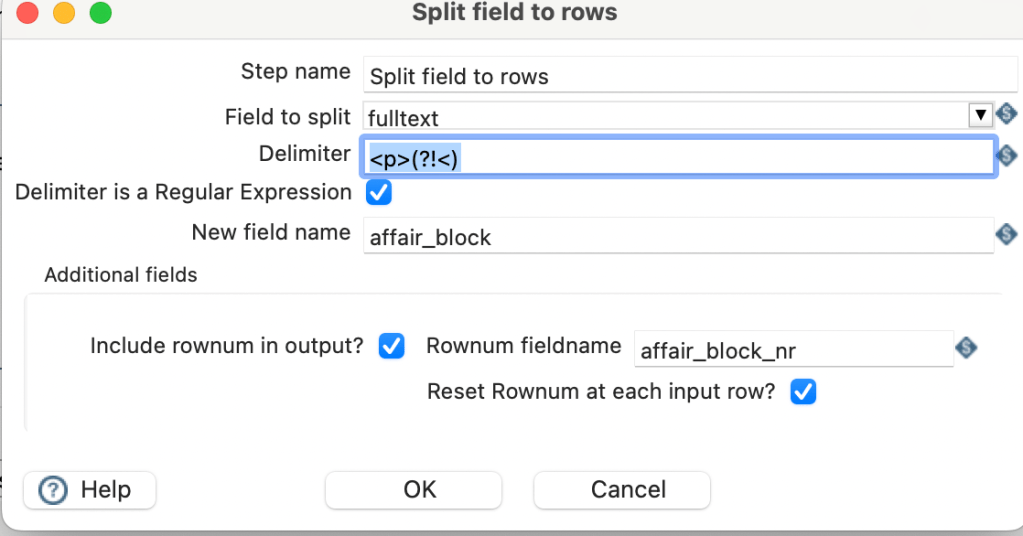Screen dimensions: 1023x536
Task: Toggle Reset Rownum at each input row
Action: pyautogui.click(x=803, y=392)
